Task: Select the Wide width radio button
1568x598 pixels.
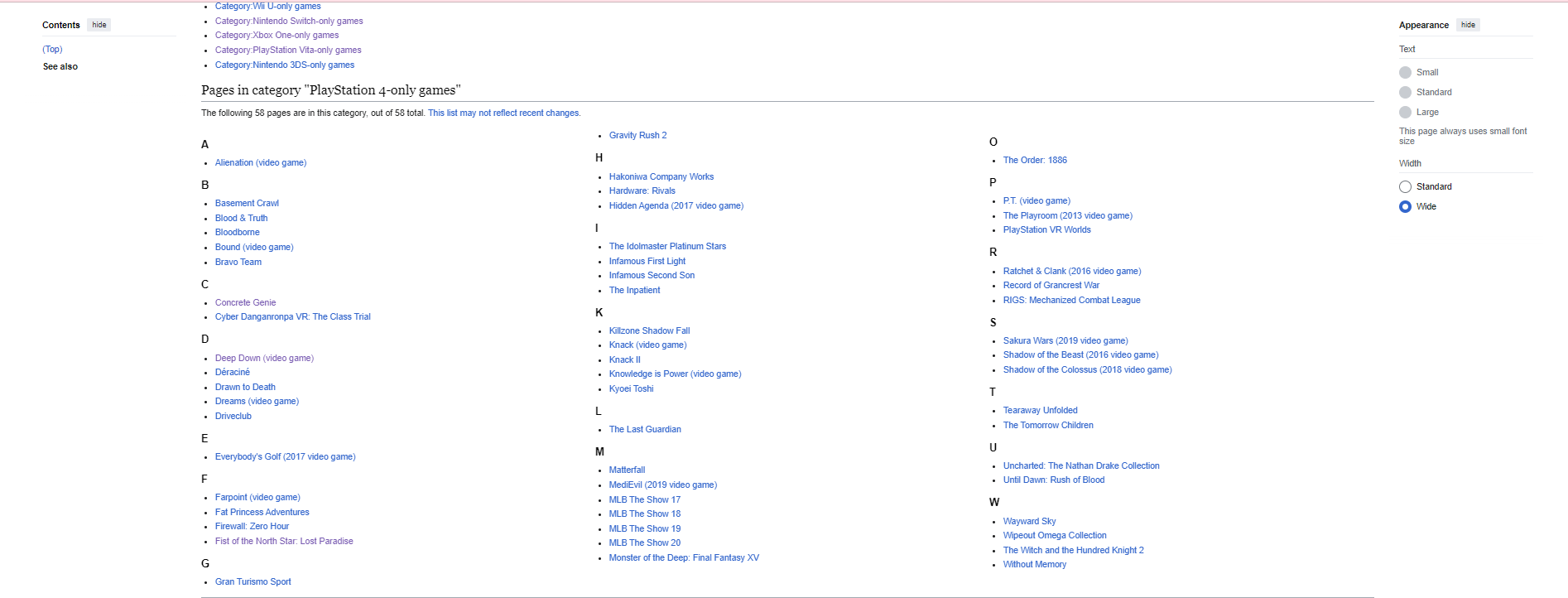Action: 1405,206
